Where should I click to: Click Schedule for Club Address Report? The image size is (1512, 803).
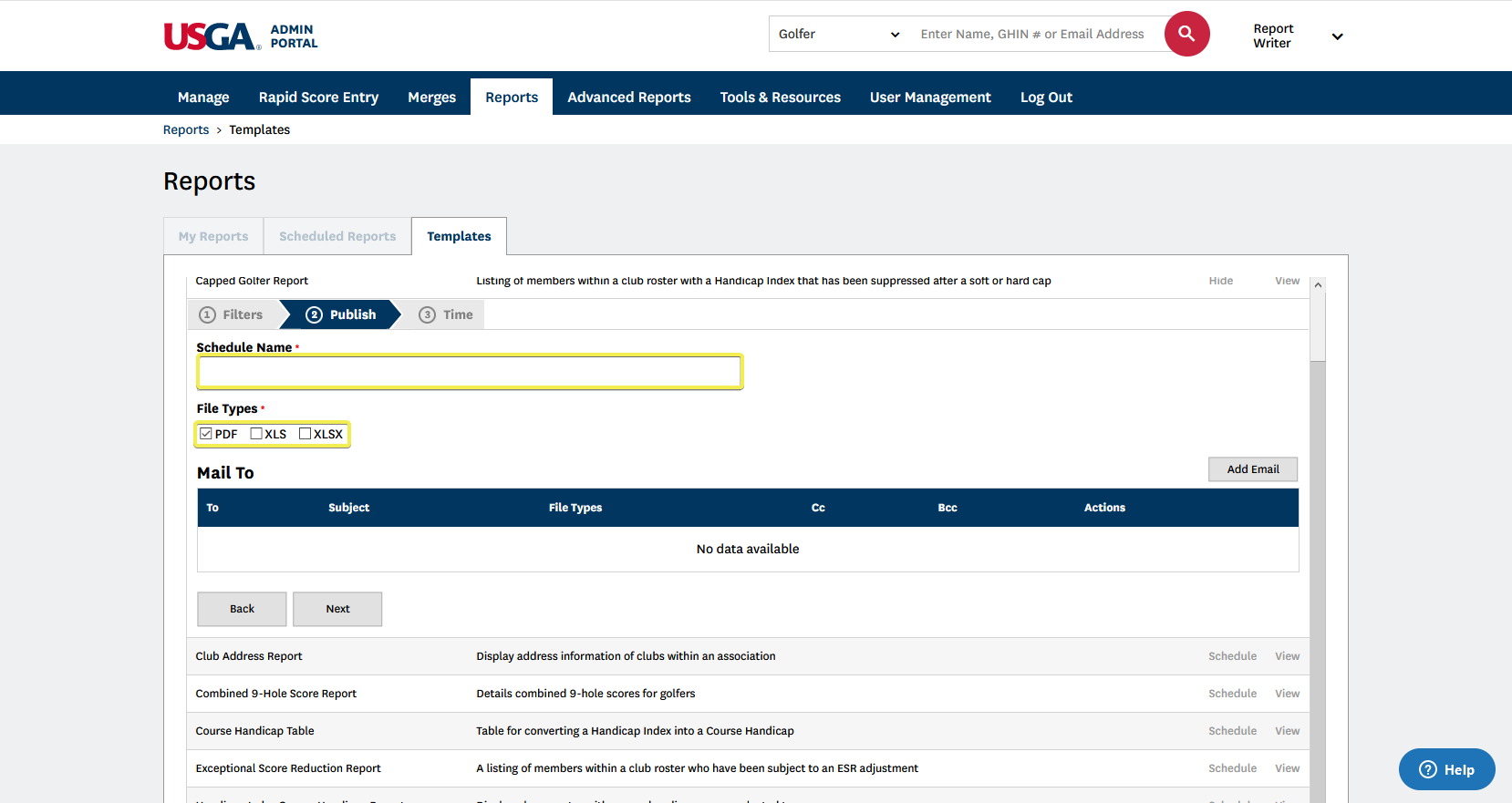(x=1232, y=656)
